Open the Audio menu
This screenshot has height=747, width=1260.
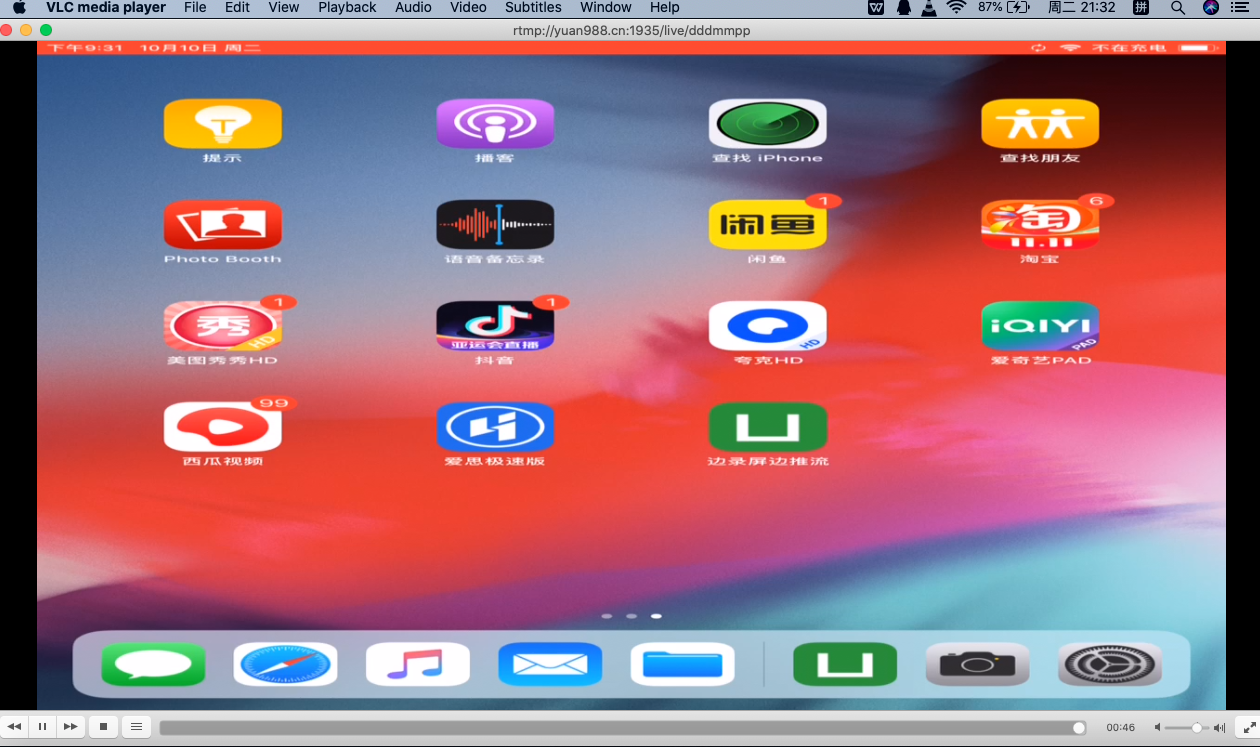(413, 7)
